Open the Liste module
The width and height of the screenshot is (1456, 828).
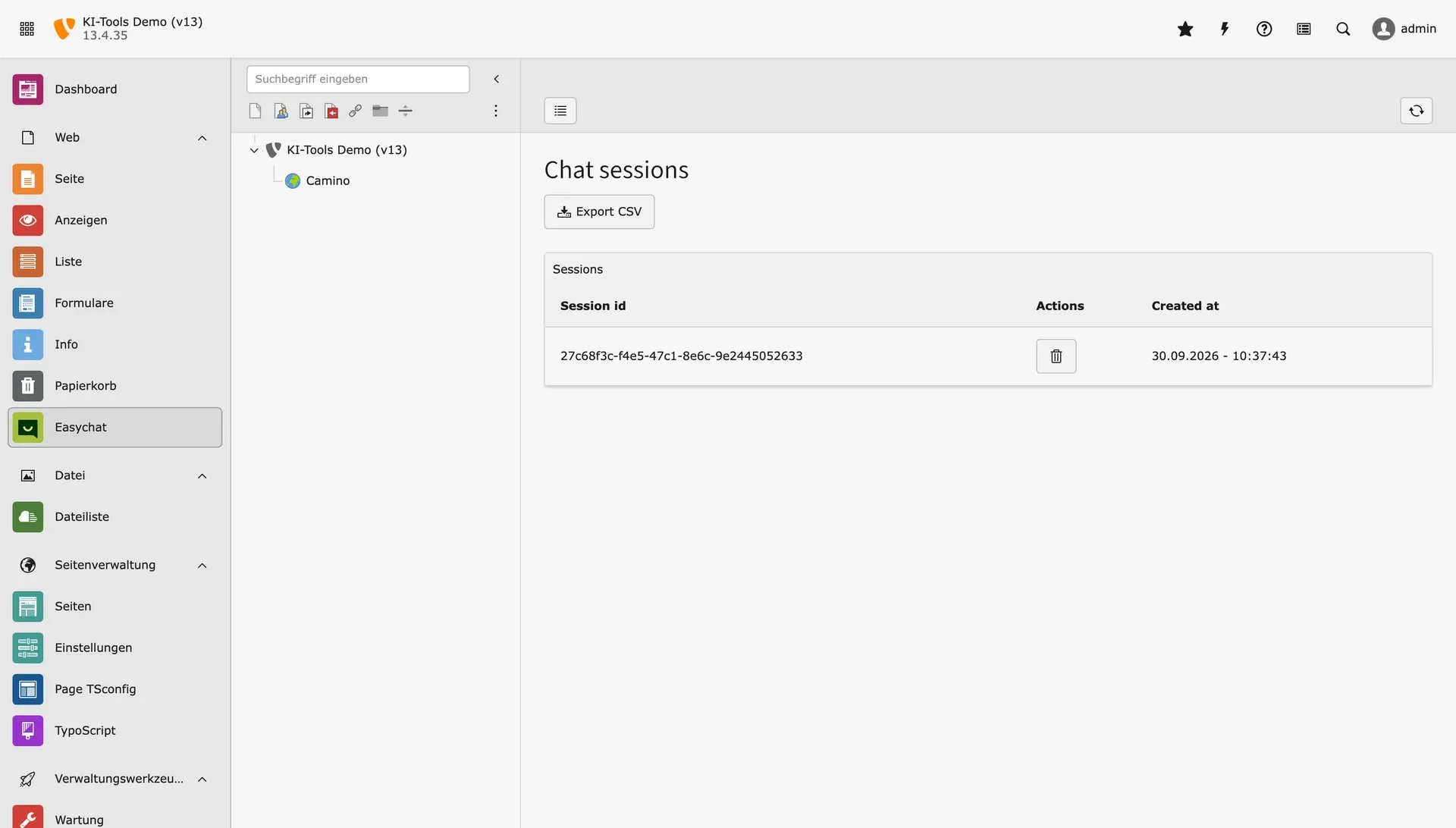[x=115, y=262]
